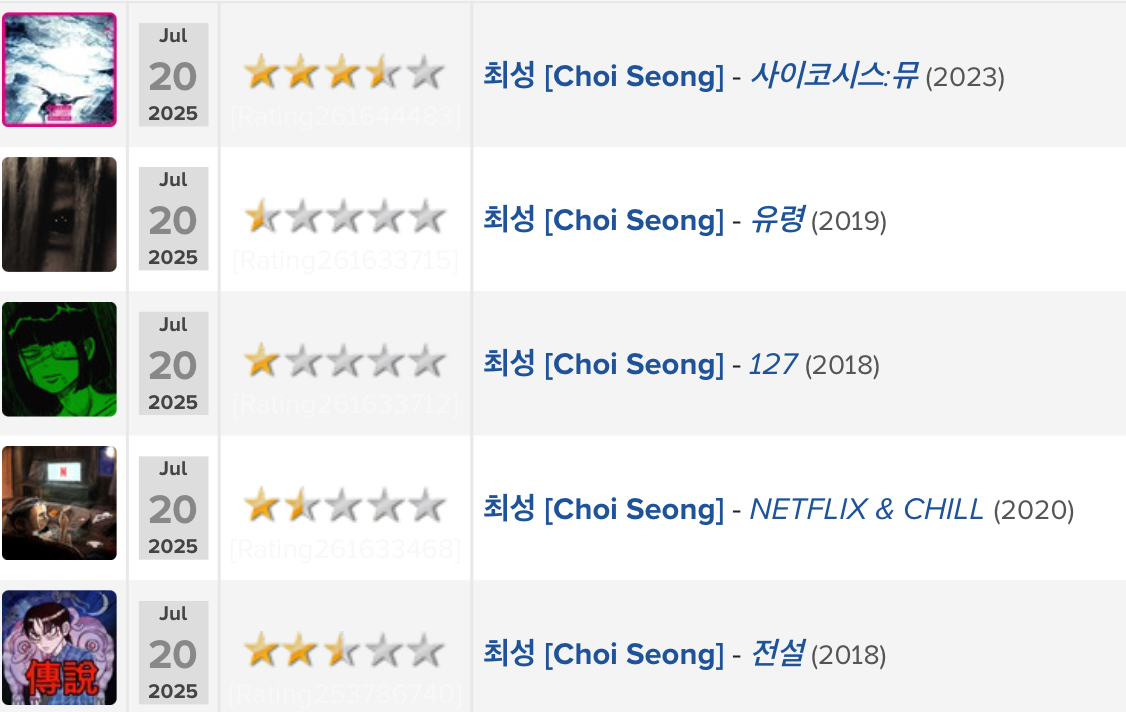Image resolution: width=1126 pixels, height=712 pixels.
Task: Open the 전설 album cover thumbnail
Action: (x=60, y=647)
